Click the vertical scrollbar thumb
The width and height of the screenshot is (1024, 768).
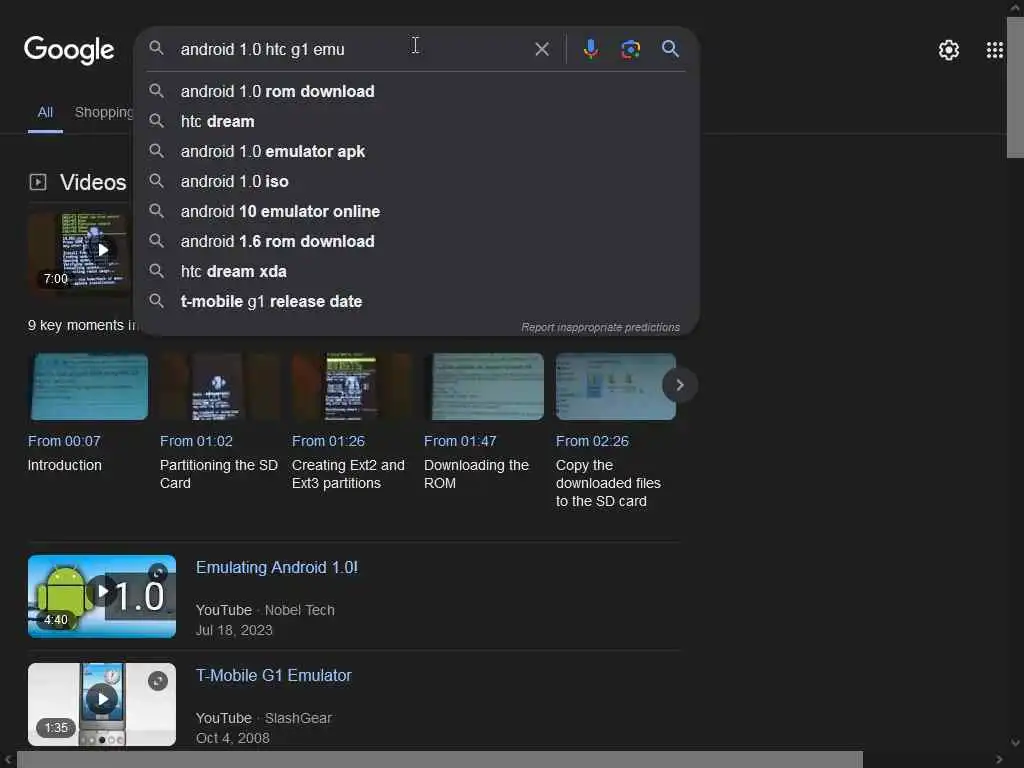[1015, 88]
